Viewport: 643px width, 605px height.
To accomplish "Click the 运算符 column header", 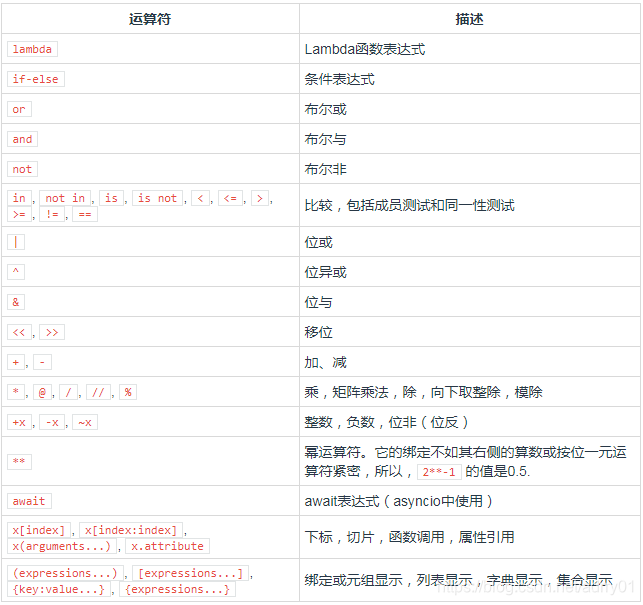I will tap(150, 19).
